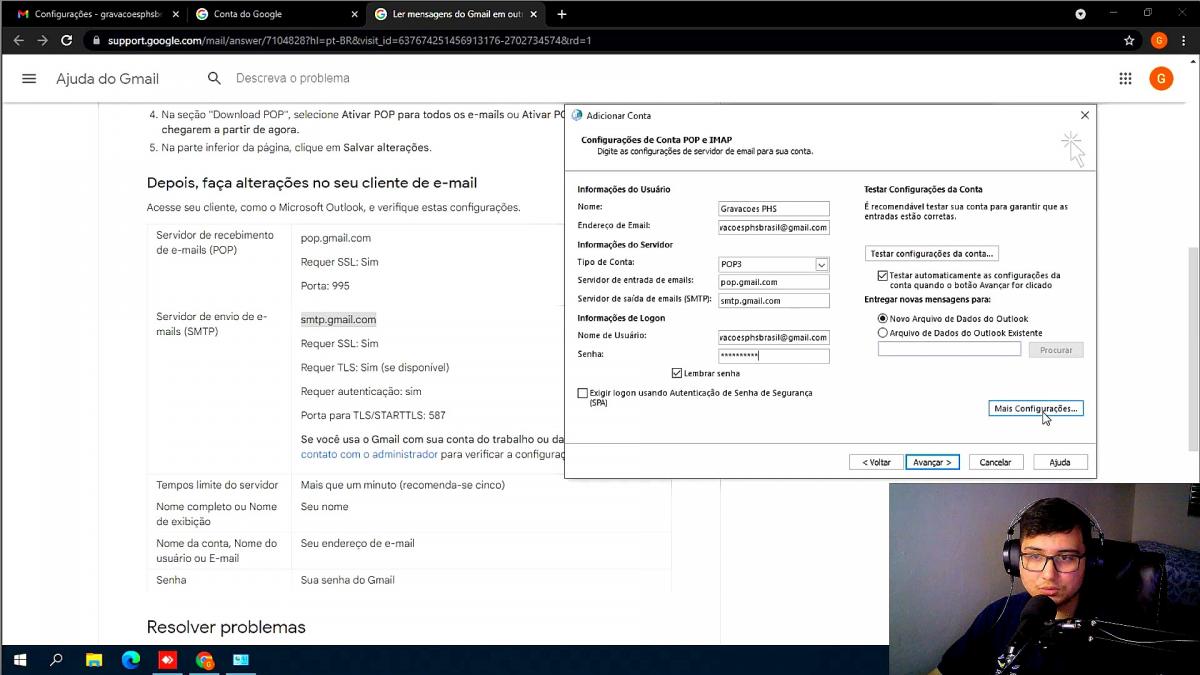Open the orange G account avatar on the page

[1161, 79]
